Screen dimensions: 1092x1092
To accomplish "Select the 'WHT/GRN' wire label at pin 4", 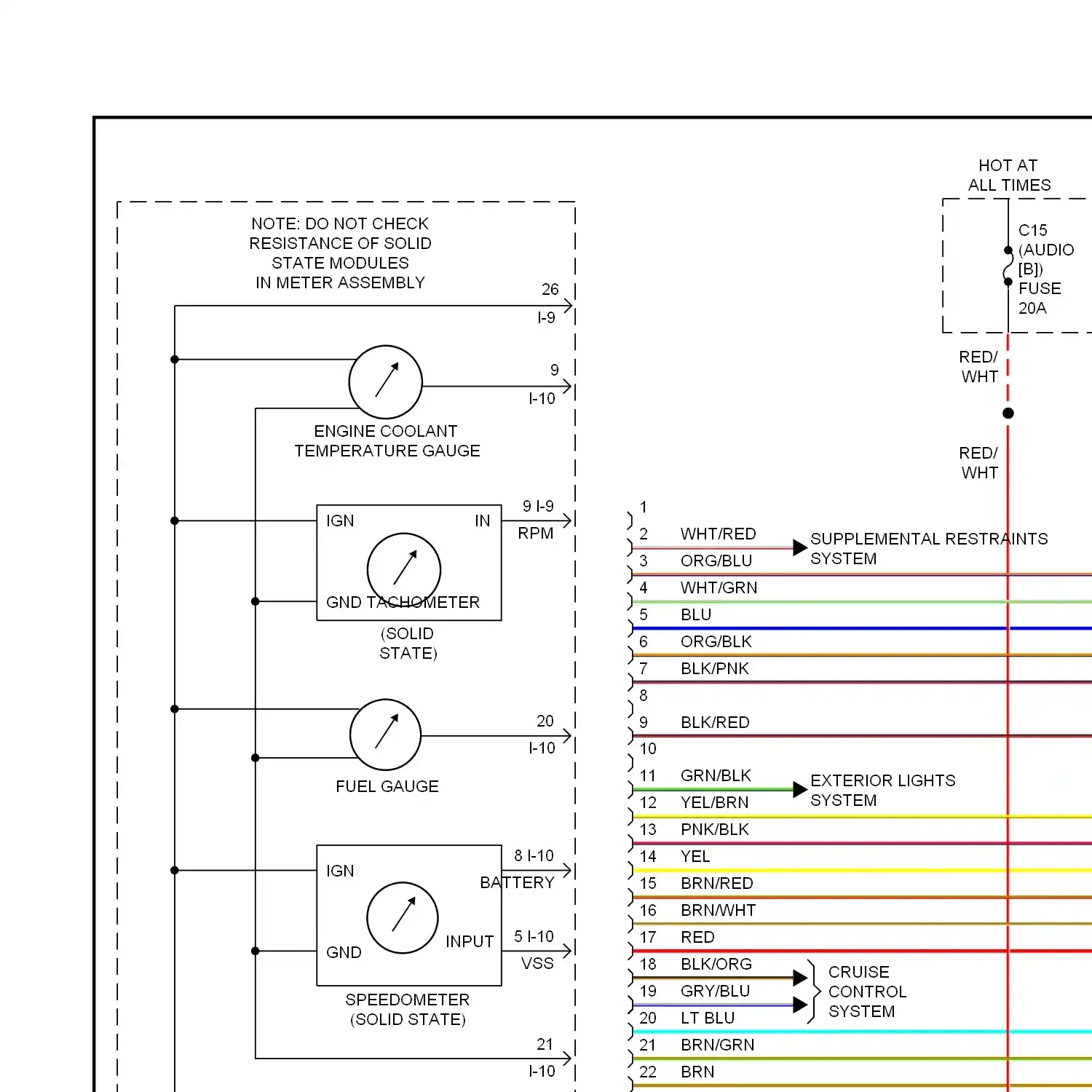I will tap(719, 587).
